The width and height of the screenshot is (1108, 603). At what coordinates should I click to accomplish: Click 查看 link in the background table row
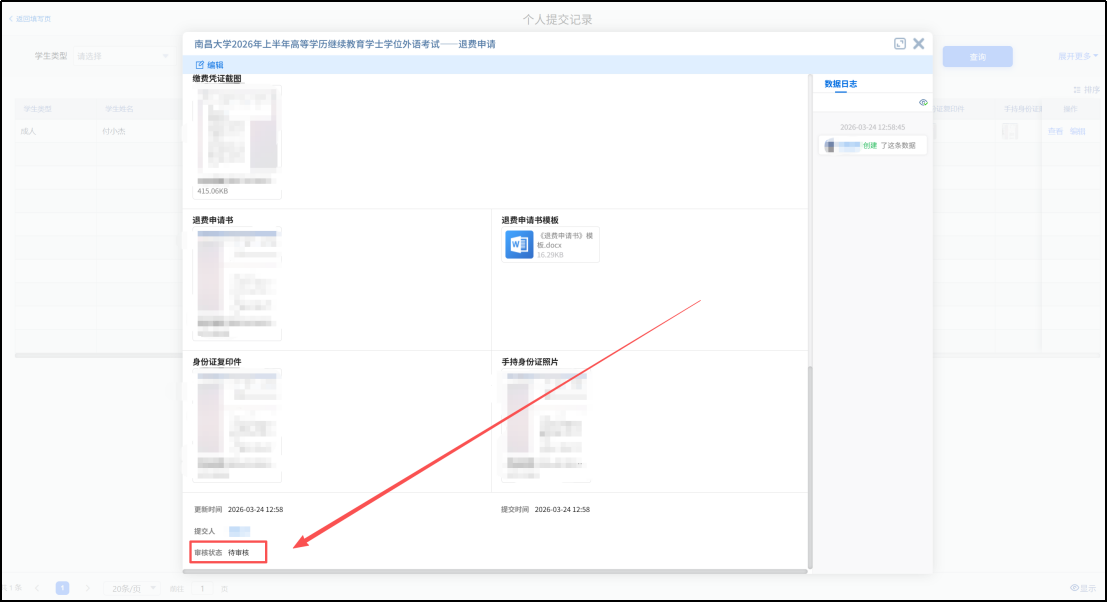(1055, 131)
